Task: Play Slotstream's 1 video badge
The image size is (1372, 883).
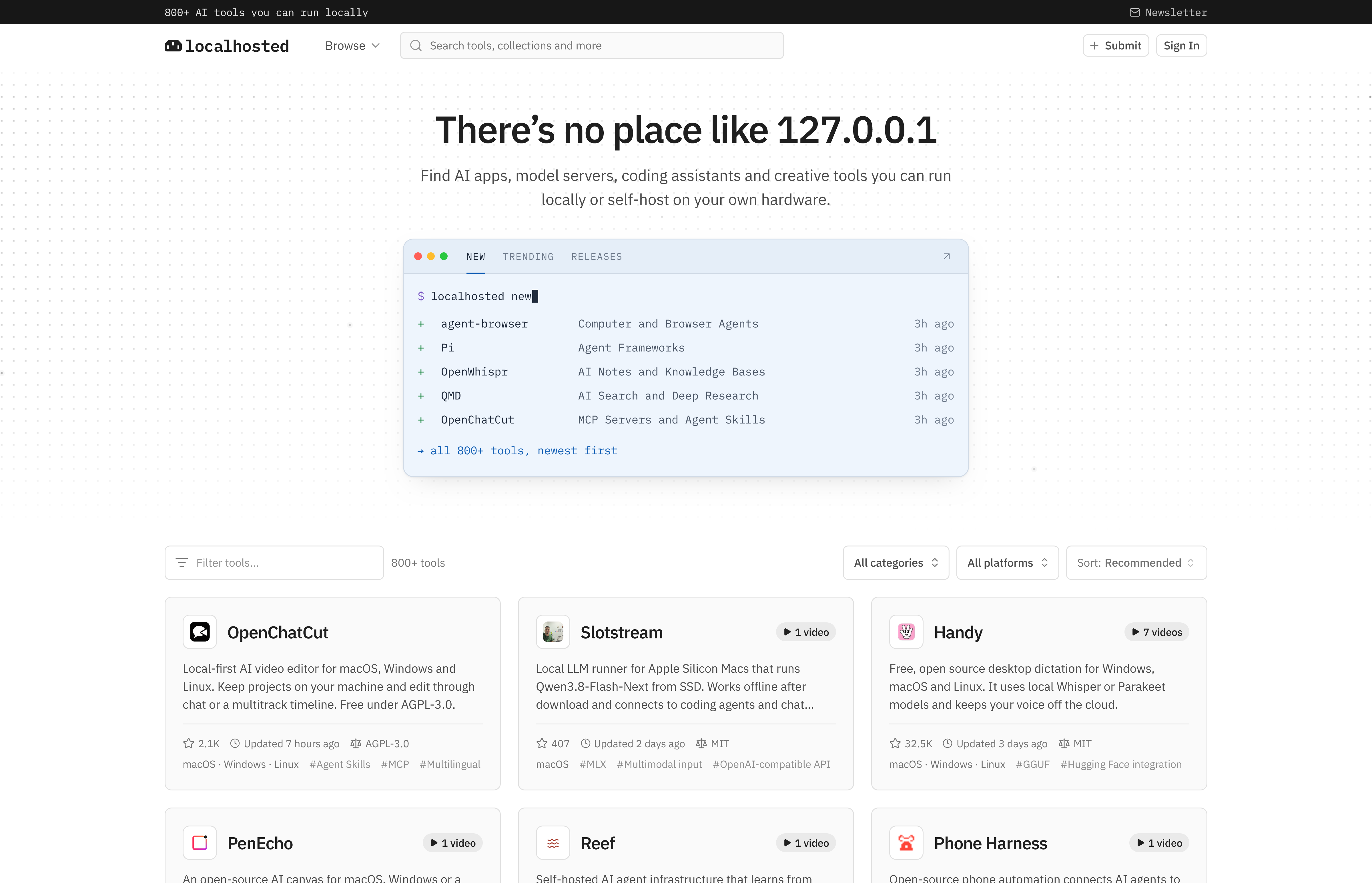Action: (x=806, y=632)
